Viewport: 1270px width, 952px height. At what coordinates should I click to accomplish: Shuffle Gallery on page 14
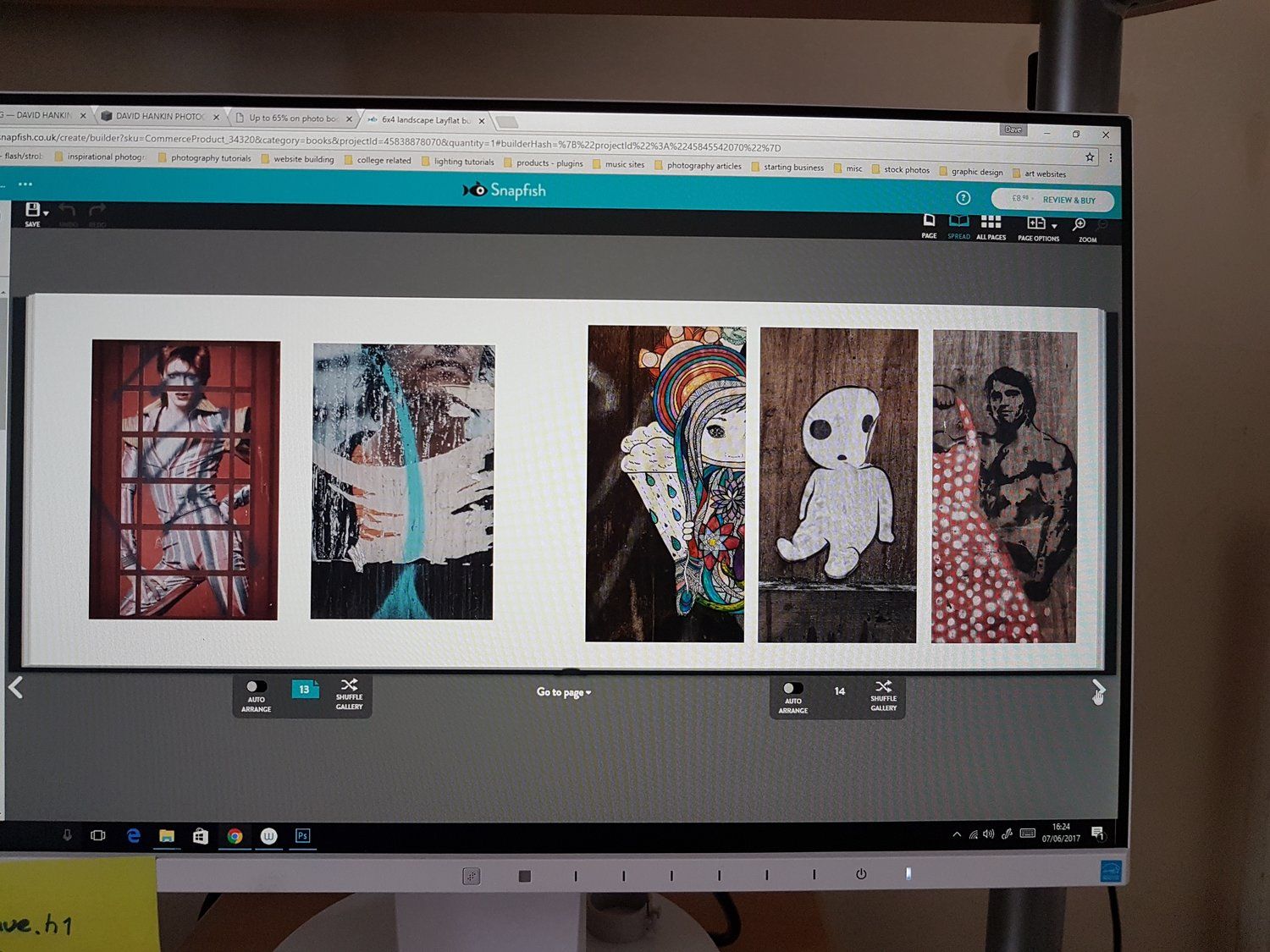point(883,696)
